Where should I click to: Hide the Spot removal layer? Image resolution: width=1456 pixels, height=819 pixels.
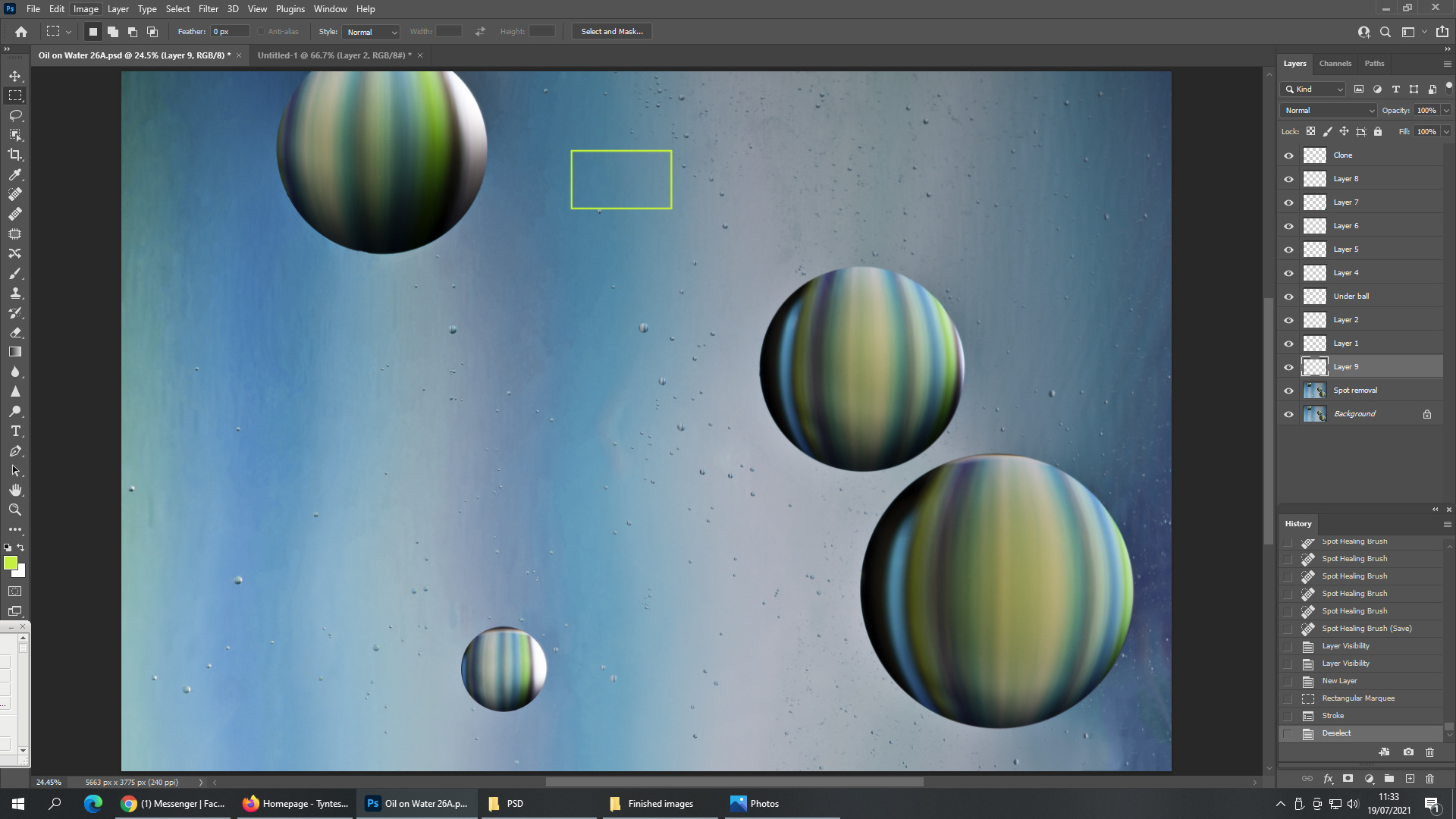[1288, 391]
